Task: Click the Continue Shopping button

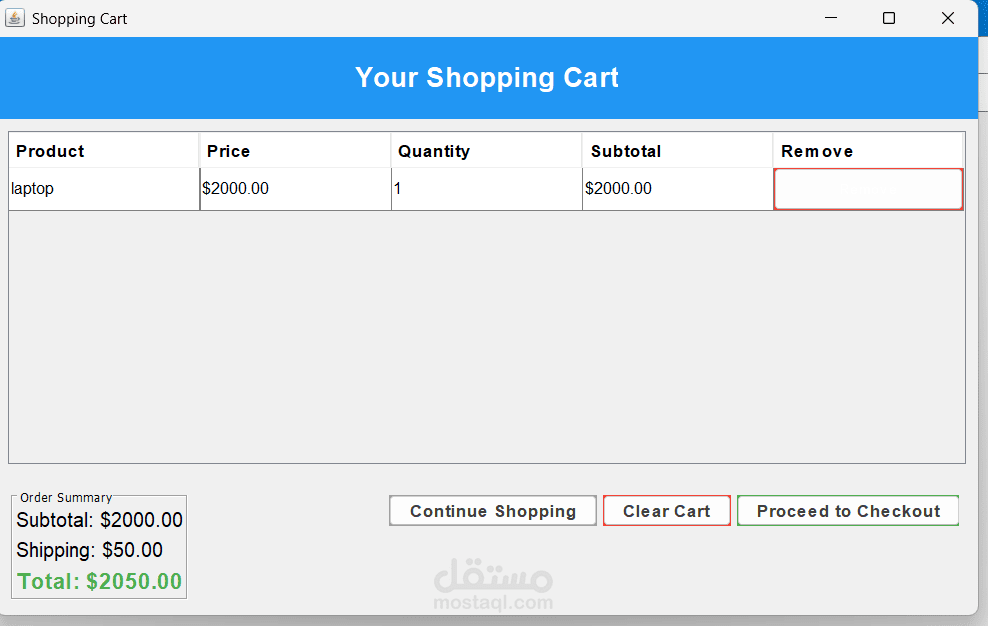Action: pyautogui.click(x=493, y=511)
